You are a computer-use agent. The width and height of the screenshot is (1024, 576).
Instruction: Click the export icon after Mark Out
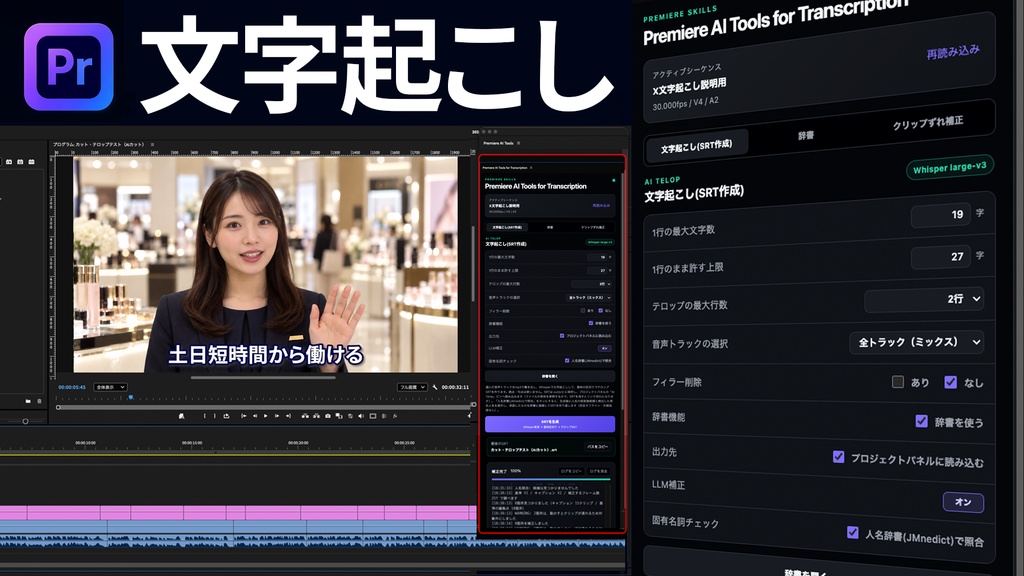point(227,416)
